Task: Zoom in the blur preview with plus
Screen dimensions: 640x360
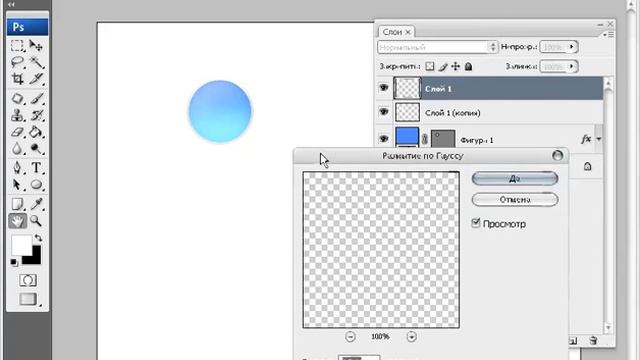Action: pyautogui.click(x=411, y=337)
